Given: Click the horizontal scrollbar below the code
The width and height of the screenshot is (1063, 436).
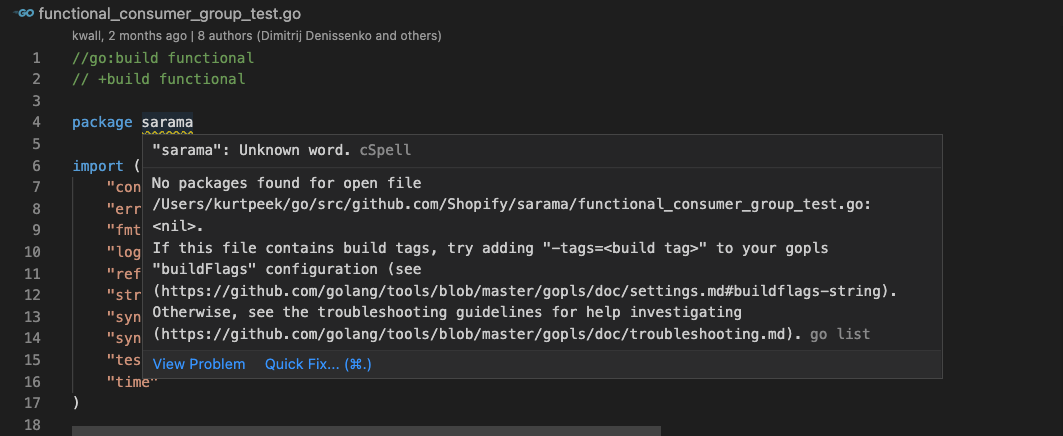Looking at the screenshot, I should [x=366, y=430].
